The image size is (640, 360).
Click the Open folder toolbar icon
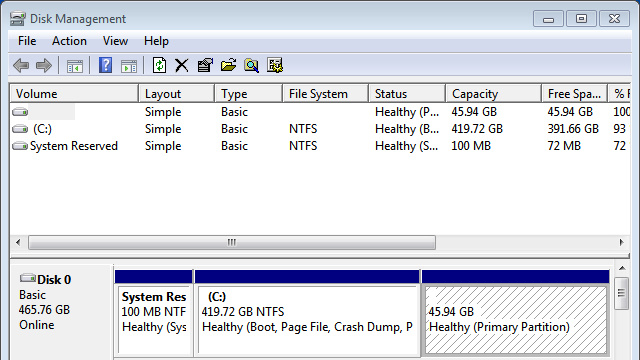click(228, 65)
